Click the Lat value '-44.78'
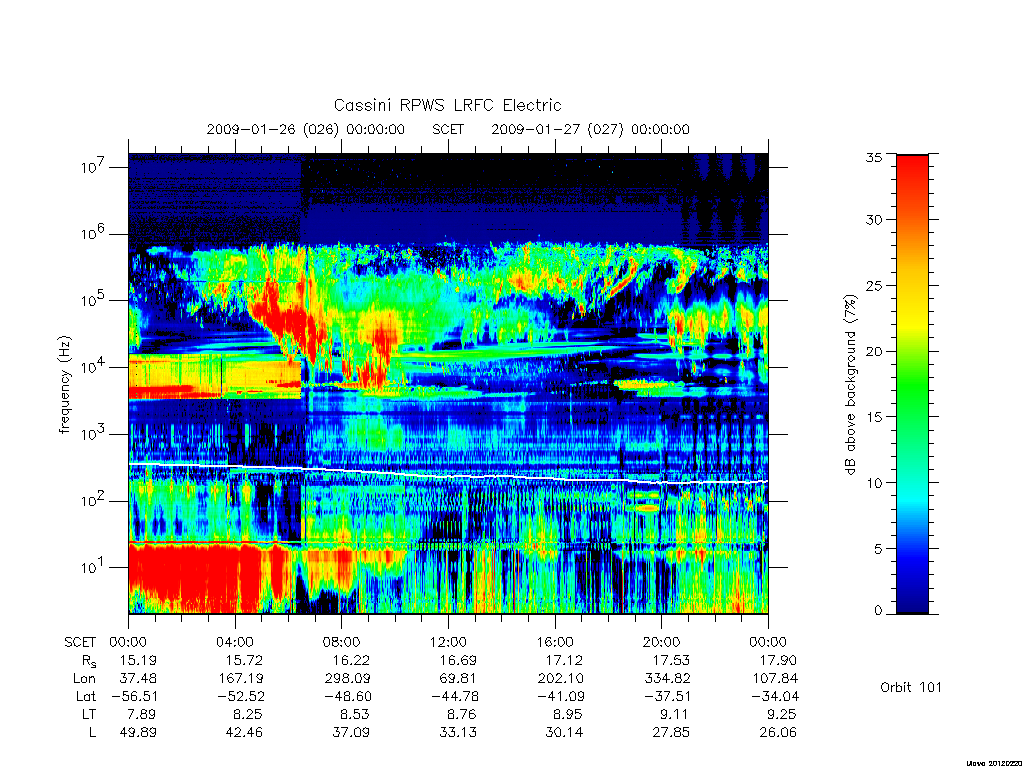 pyautogui.click(x=455, y=696)
